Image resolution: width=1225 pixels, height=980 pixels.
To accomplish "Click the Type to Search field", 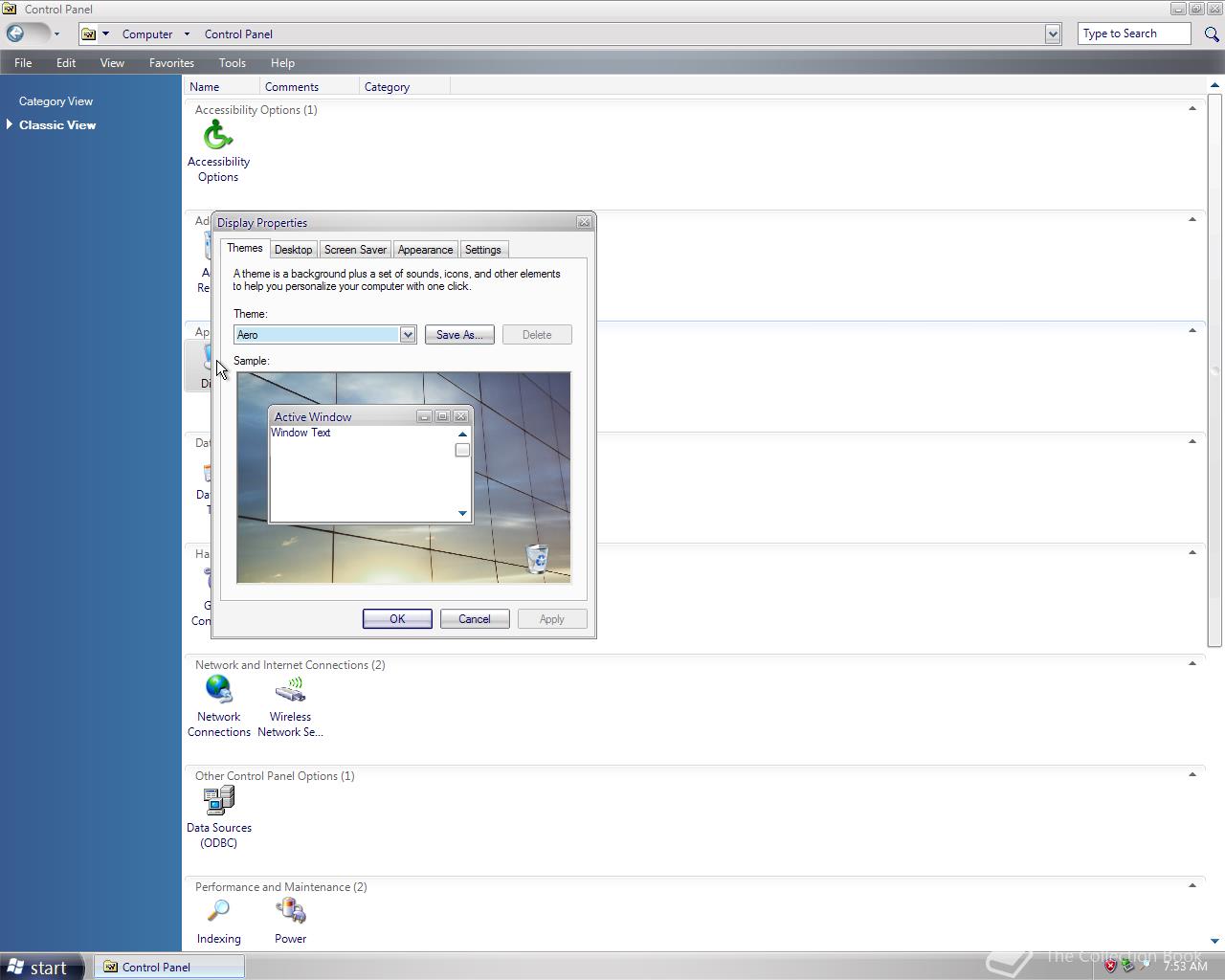I will [1134, 33].
